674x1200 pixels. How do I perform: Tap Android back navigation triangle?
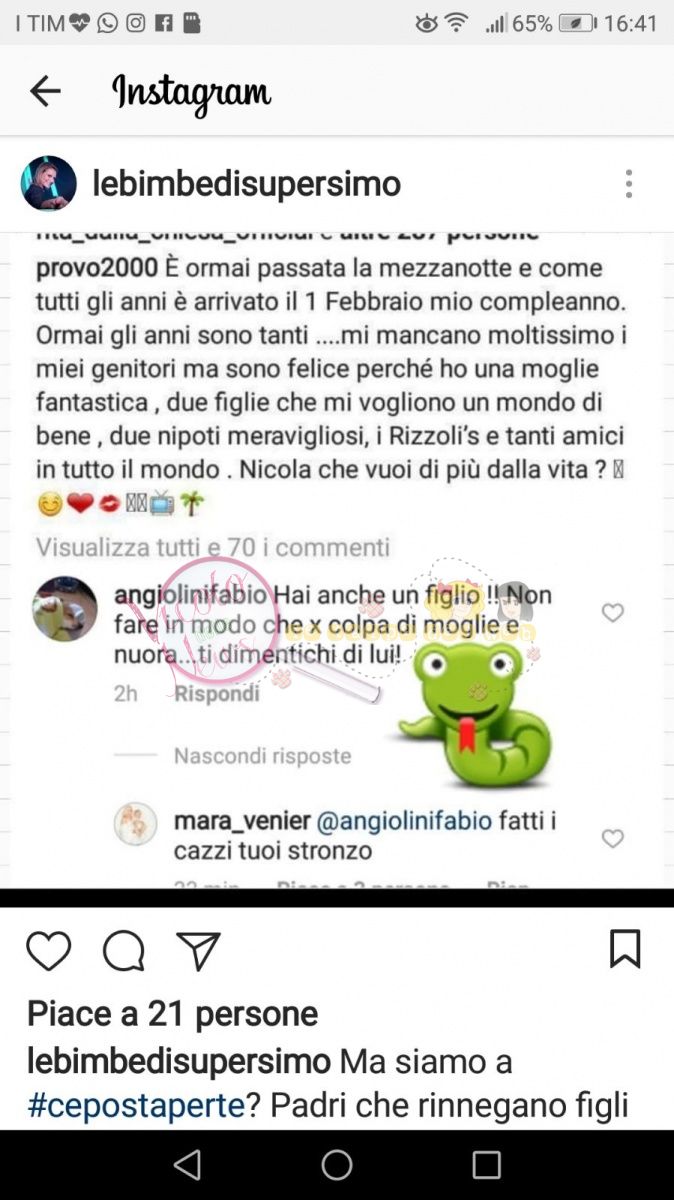[x=187, y=1165]
